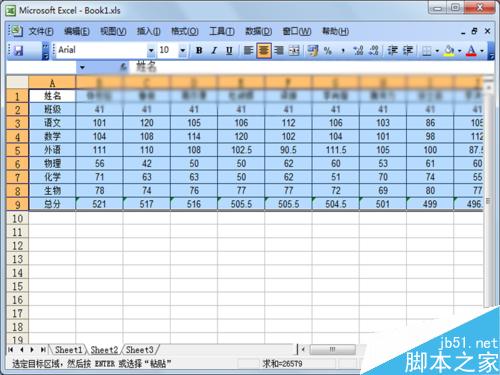Screen dimensions: 500x375
Task: Open the 视图(V) menu
Action: pos(113,31)
